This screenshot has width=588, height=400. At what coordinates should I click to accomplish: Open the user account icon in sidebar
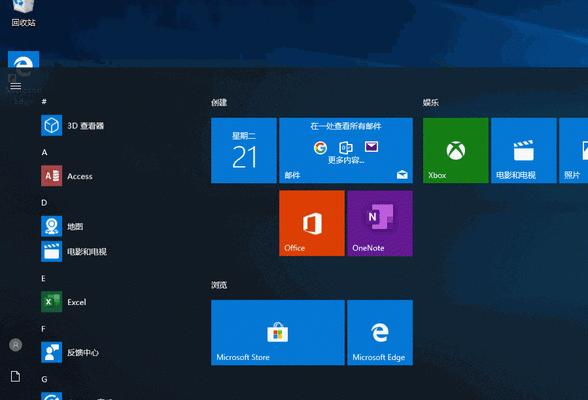pyautogui.click(x=15, y=345)
